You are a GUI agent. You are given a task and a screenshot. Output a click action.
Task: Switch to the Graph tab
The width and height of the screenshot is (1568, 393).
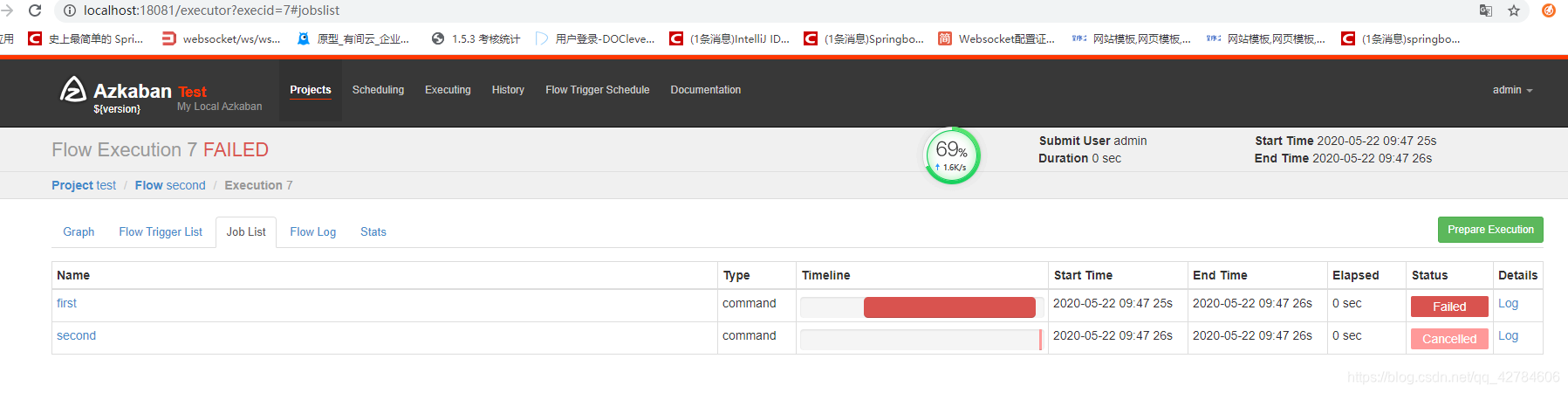point(79,231)
